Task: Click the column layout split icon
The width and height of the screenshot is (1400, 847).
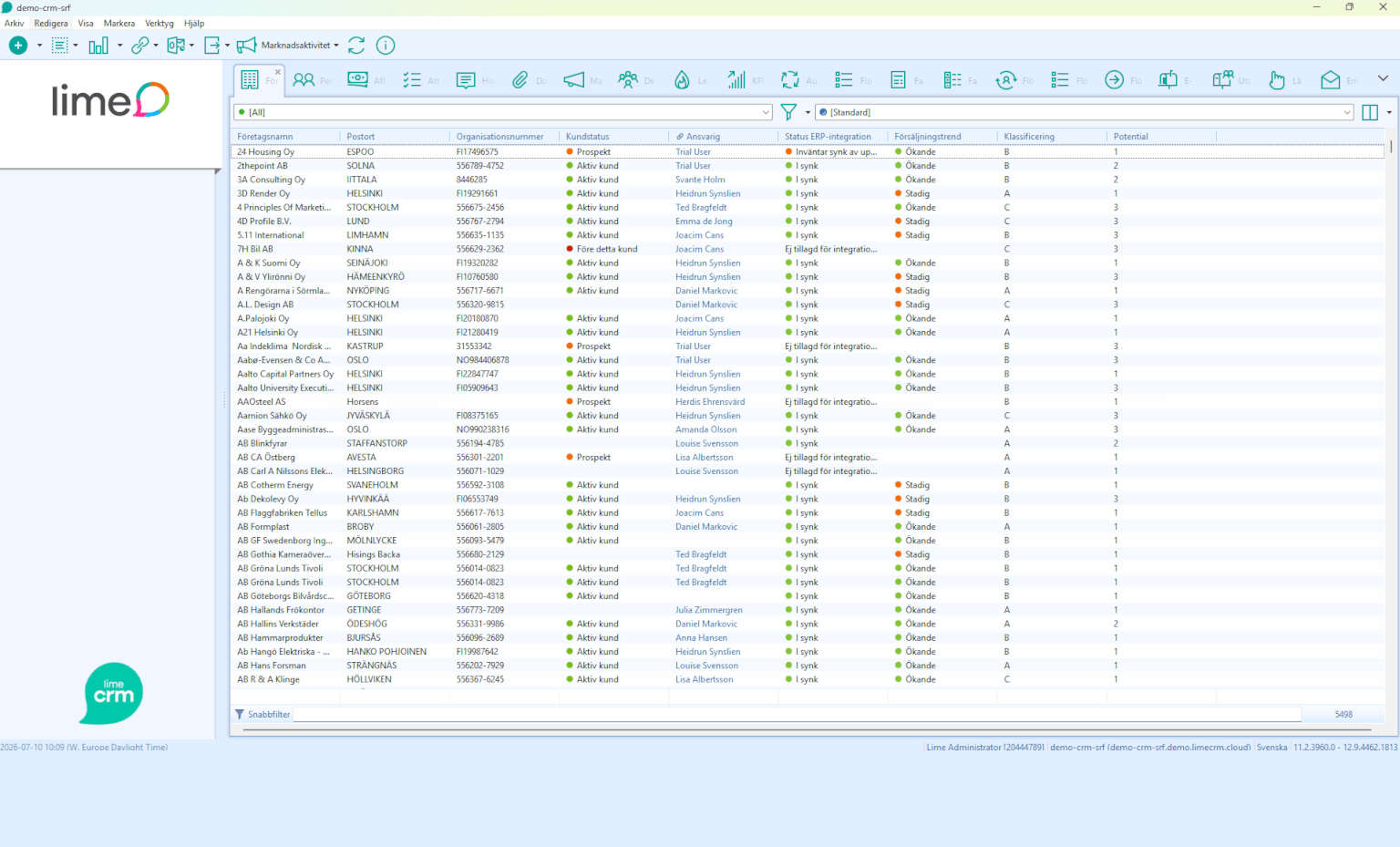Action: 1370,111
